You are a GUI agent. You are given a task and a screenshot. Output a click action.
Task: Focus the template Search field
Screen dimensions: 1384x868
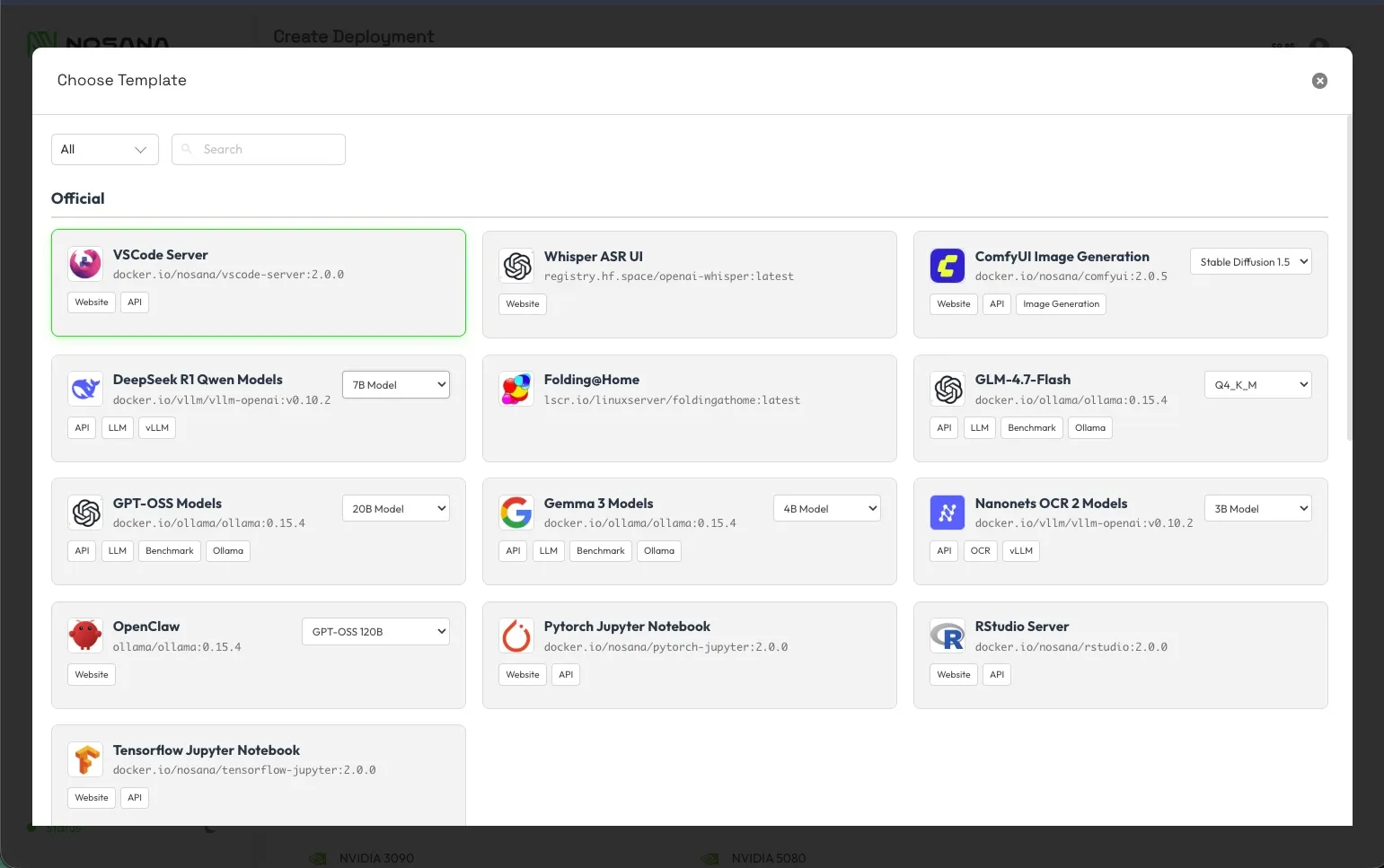click(x=259, y=149)
